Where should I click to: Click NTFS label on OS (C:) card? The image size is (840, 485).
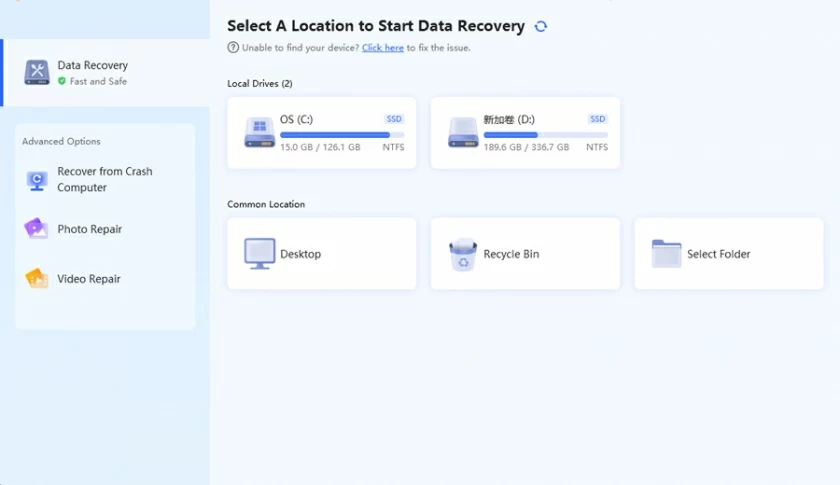(393, 147)
